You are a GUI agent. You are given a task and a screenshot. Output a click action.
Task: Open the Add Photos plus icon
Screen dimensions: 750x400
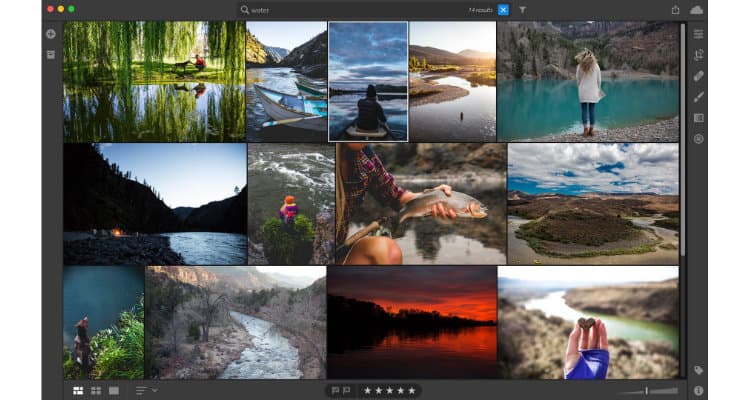pos(51,34)
